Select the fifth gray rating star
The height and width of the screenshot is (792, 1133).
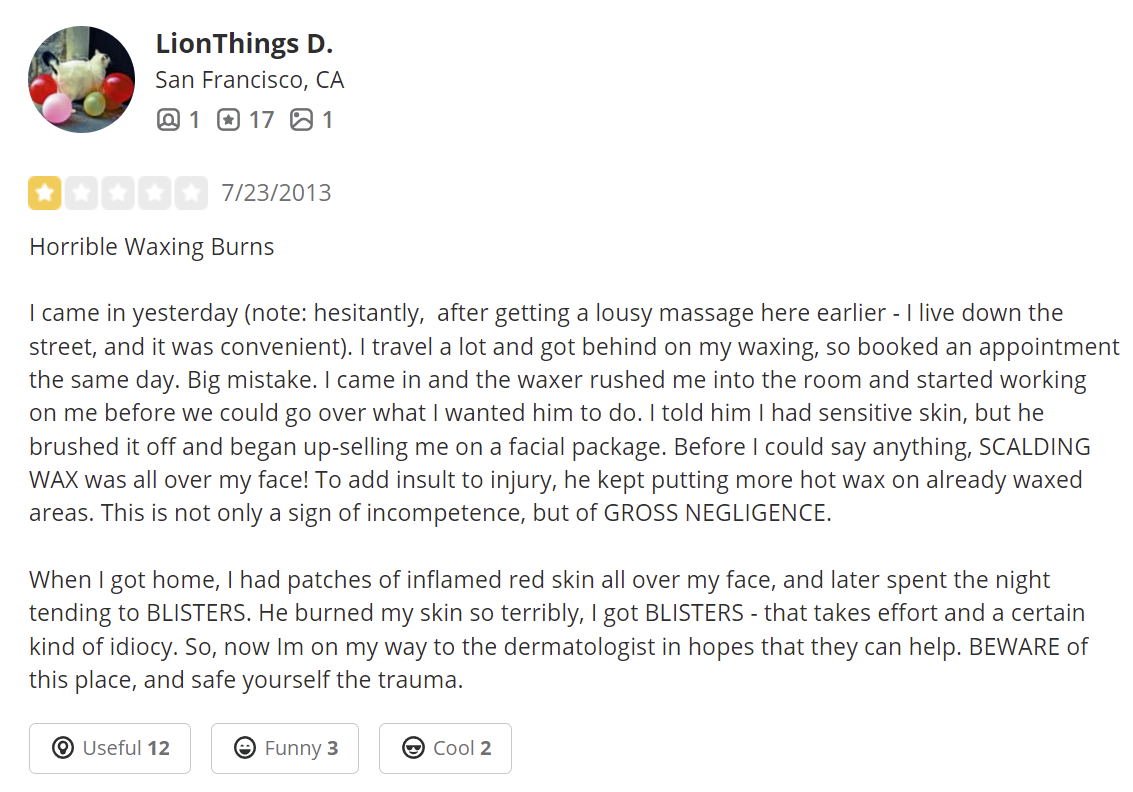click(191, 193)
